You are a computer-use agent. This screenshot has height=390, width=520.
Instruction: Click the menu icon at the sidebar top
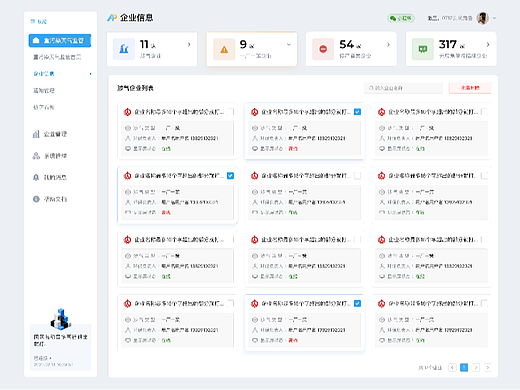coord(33,21)
